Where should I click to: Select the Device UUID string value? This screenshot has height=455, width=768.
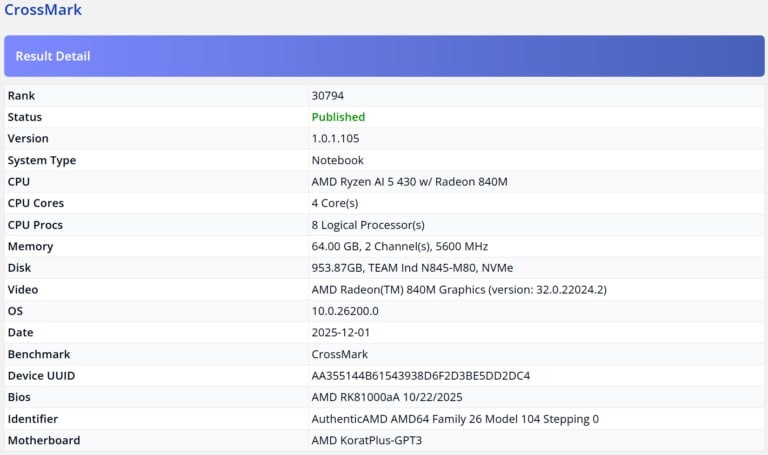(421, 376)
